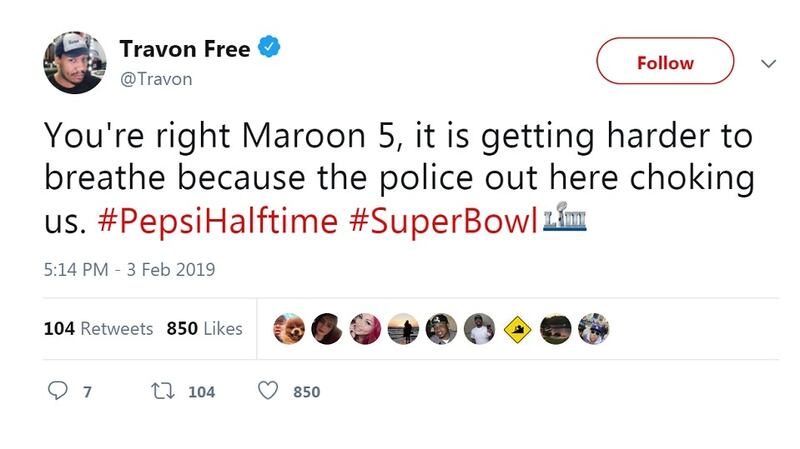Open tweet options dropdown chevron
The image size is (800, 449).
(x=768, y=63)
